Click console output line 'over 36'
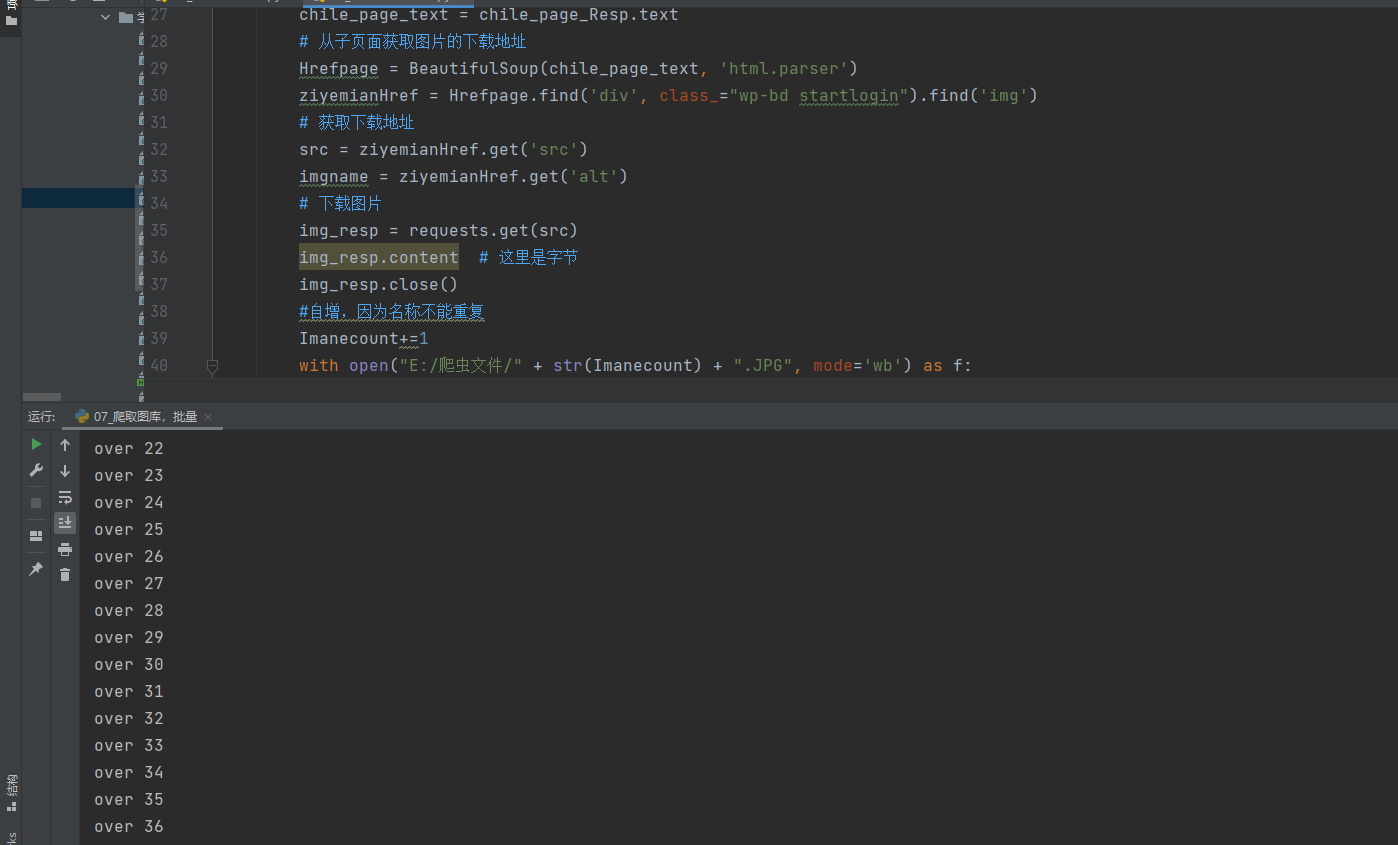Screen dimensions: 1398x845 [129, 827]
